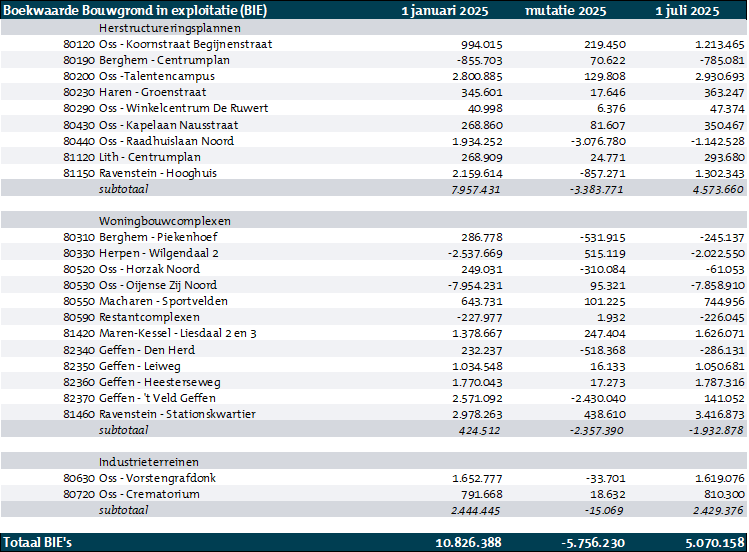The height and width of the screenshot is (552, 749).
Task: Click the 'Oss - Raadhuislaan Noord' project name
Action: (x=166, y=141)
